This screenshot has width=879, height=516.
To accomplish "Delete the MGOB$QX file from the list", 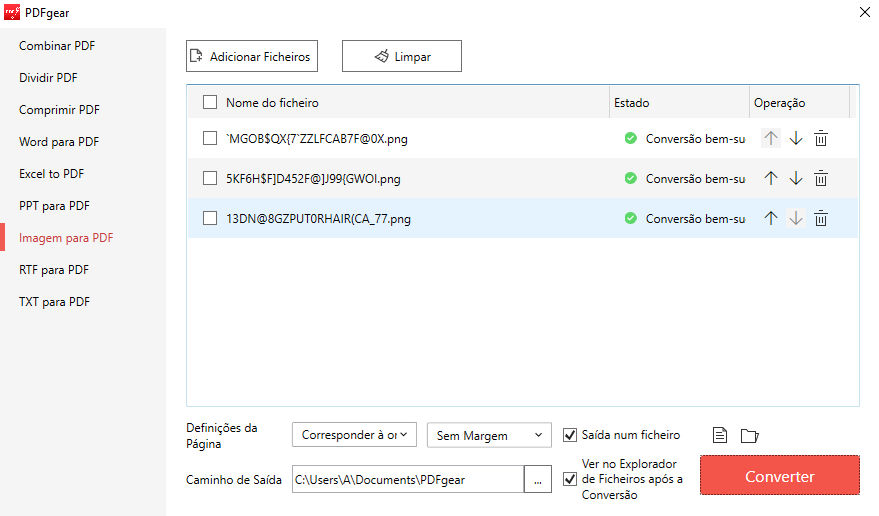I will pyautogui.click(x=821, y=138).
